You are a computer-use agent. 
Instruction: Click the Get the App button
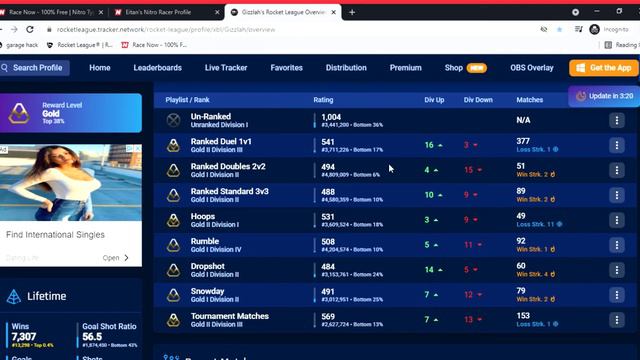[604, 68]
